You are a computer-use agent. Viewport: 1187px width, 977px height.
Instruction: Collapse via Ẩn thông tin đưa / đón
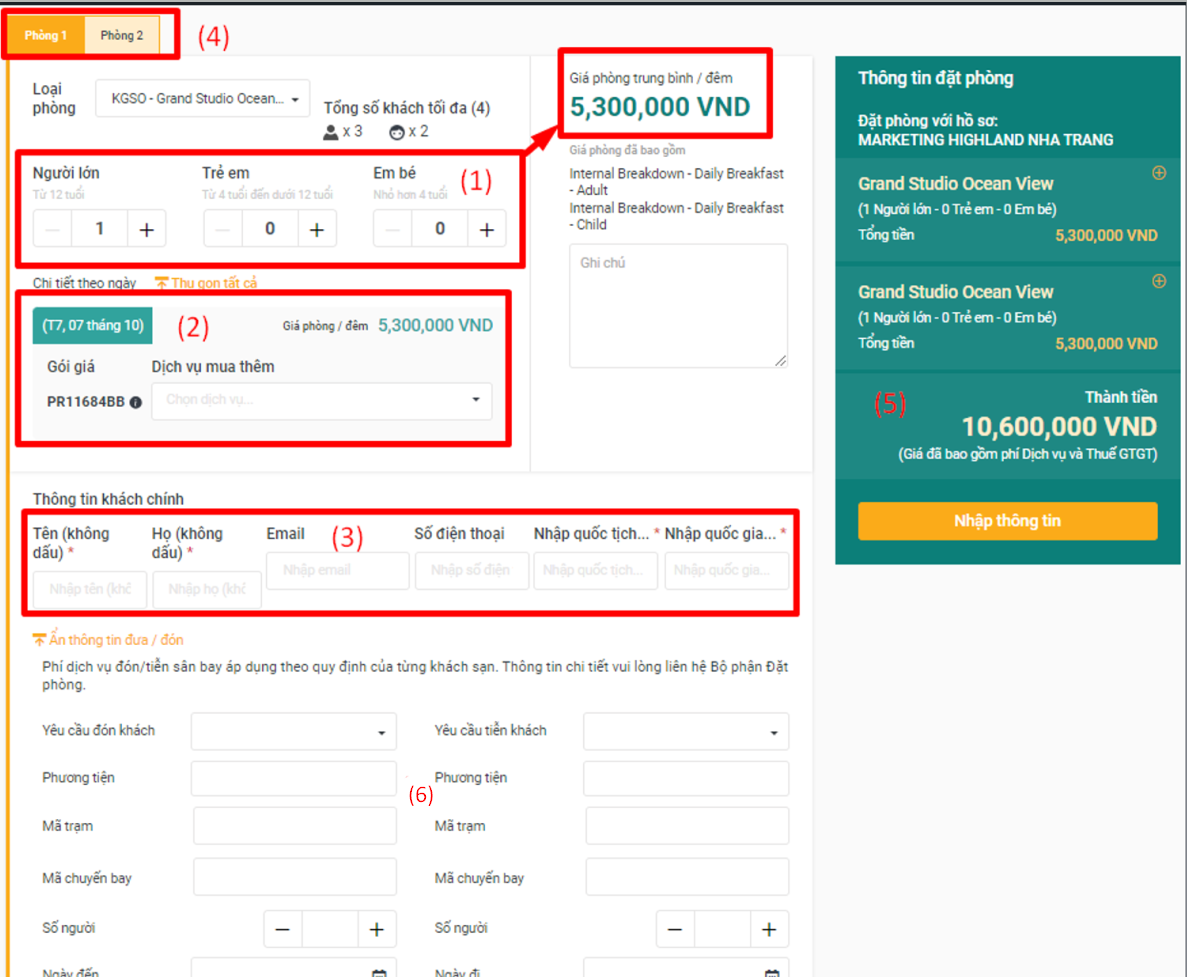tap(108, 640)
